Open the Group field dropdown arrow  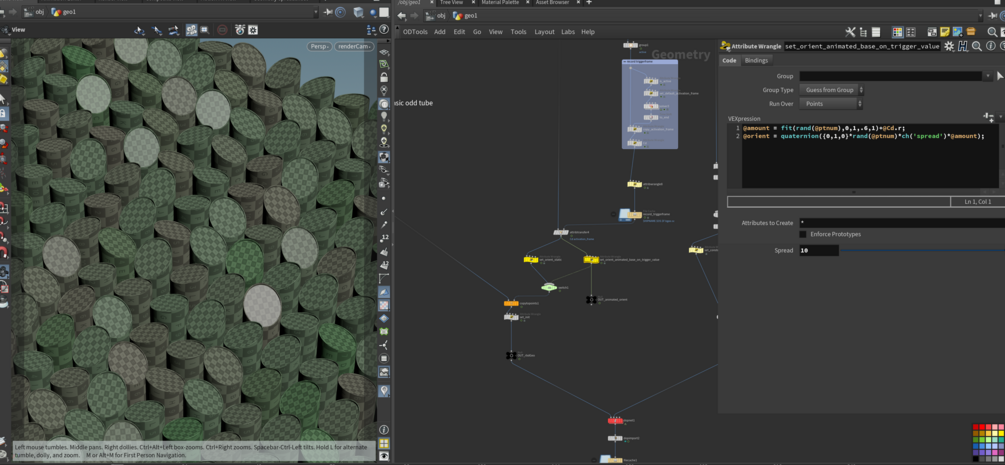tap(987, 76)
